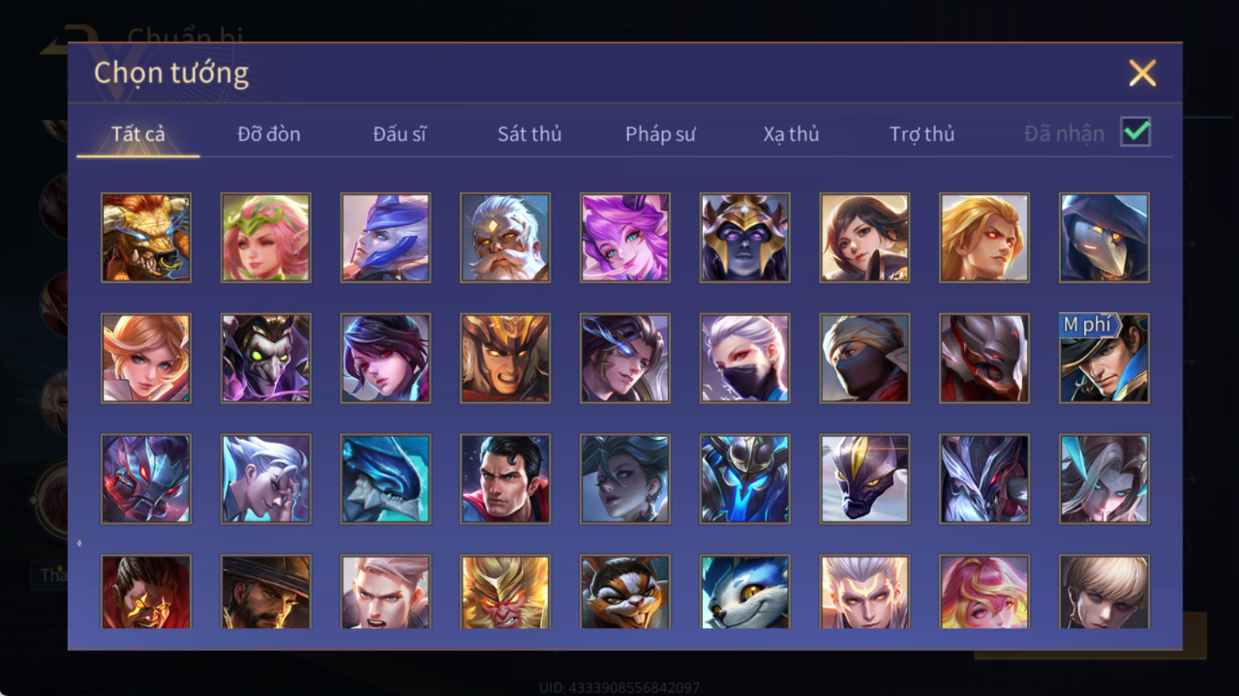Choose the purple-haired girl hero

pyautogui.click(x=625, y=238)
